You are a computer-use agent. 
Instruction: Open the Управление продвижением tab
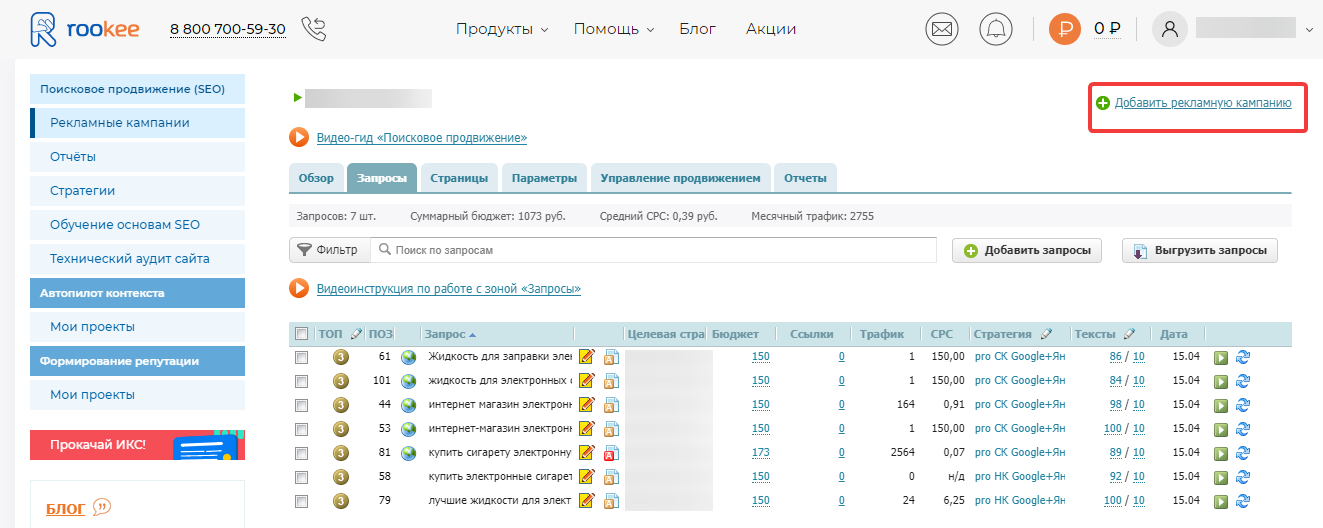(x=681, y=178)
